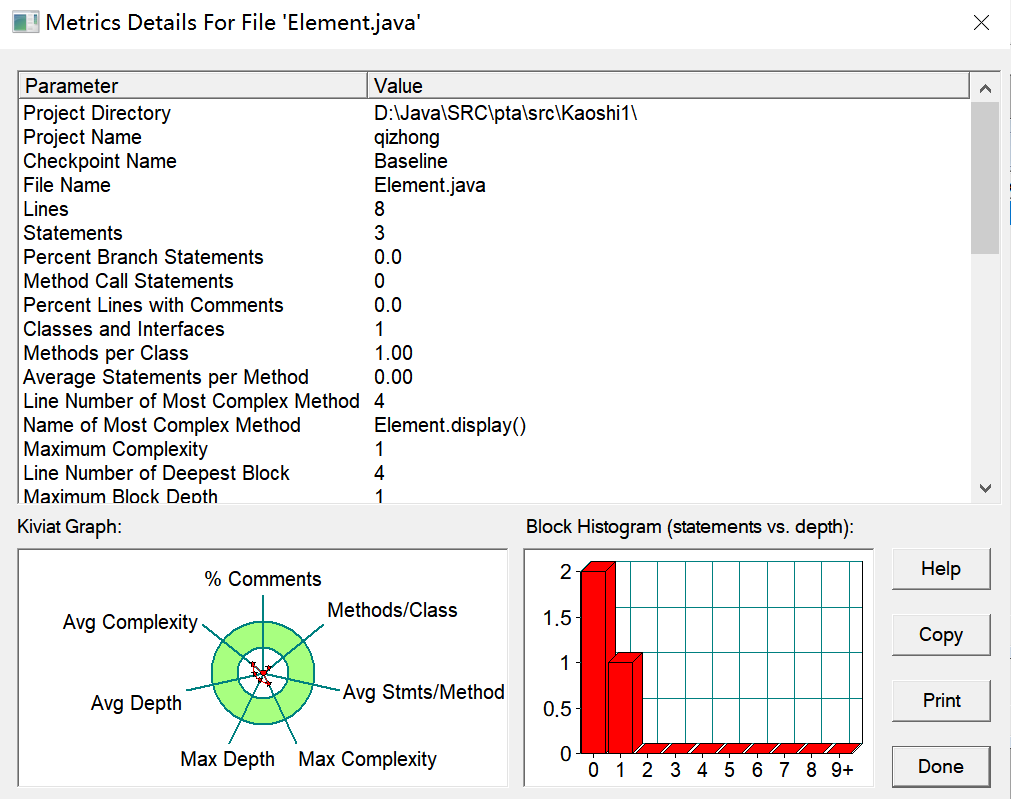
Task: Click the Methods/Class axis label
Action: tap(392, 610)
